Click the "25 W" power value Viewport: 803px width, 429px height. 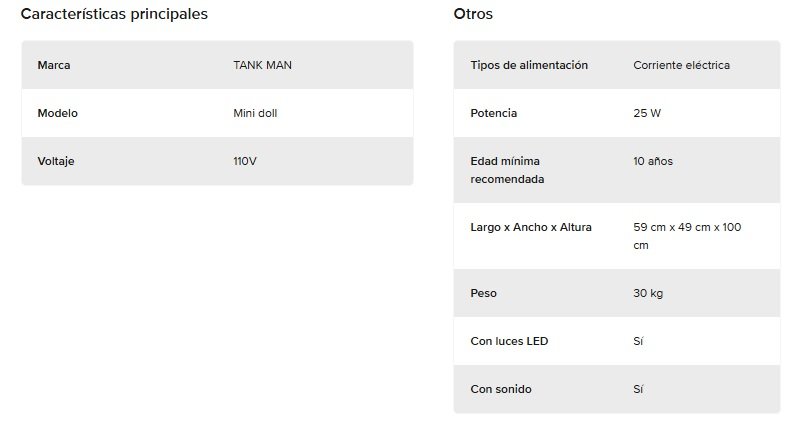647,113
